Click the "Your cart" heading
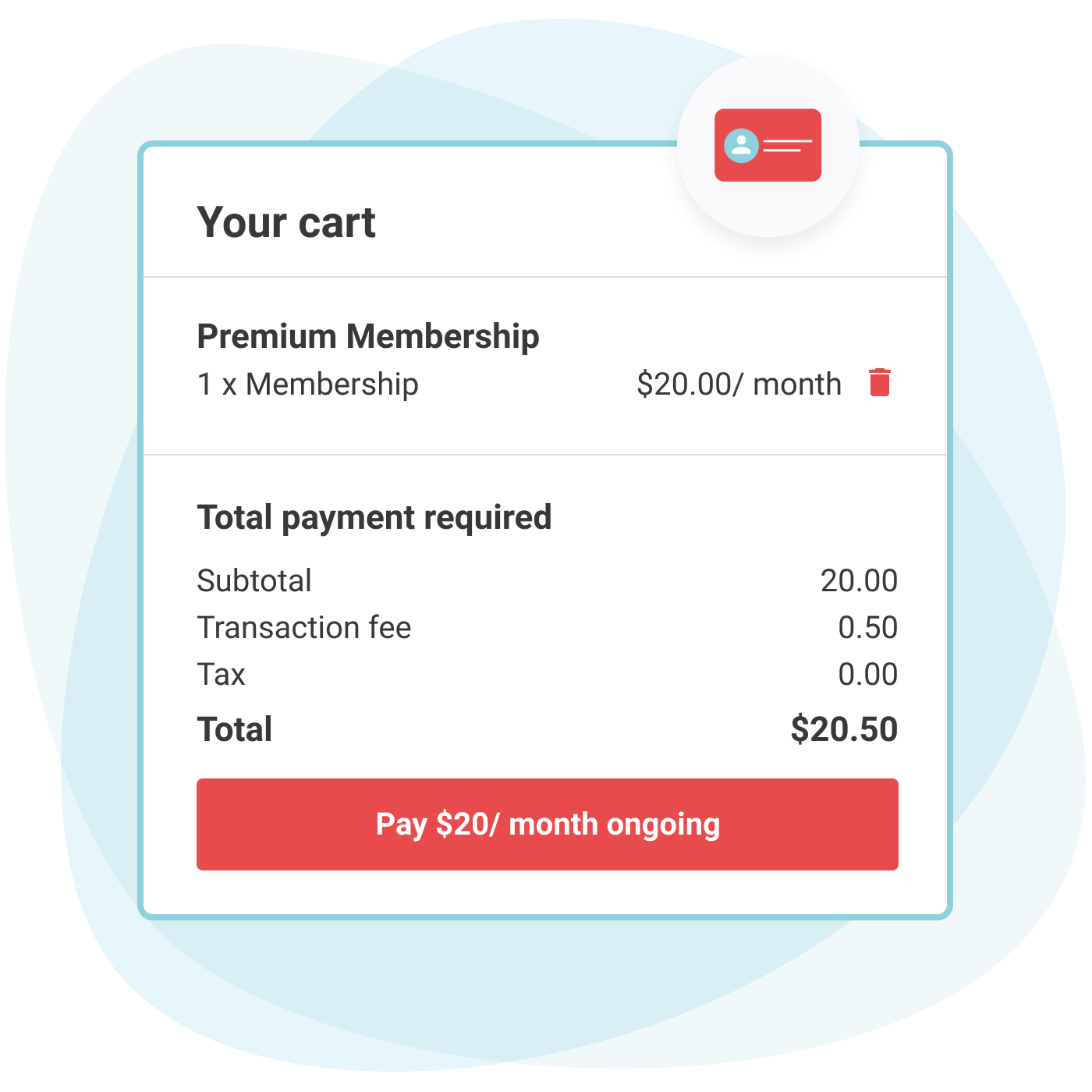 coord(286,223)
